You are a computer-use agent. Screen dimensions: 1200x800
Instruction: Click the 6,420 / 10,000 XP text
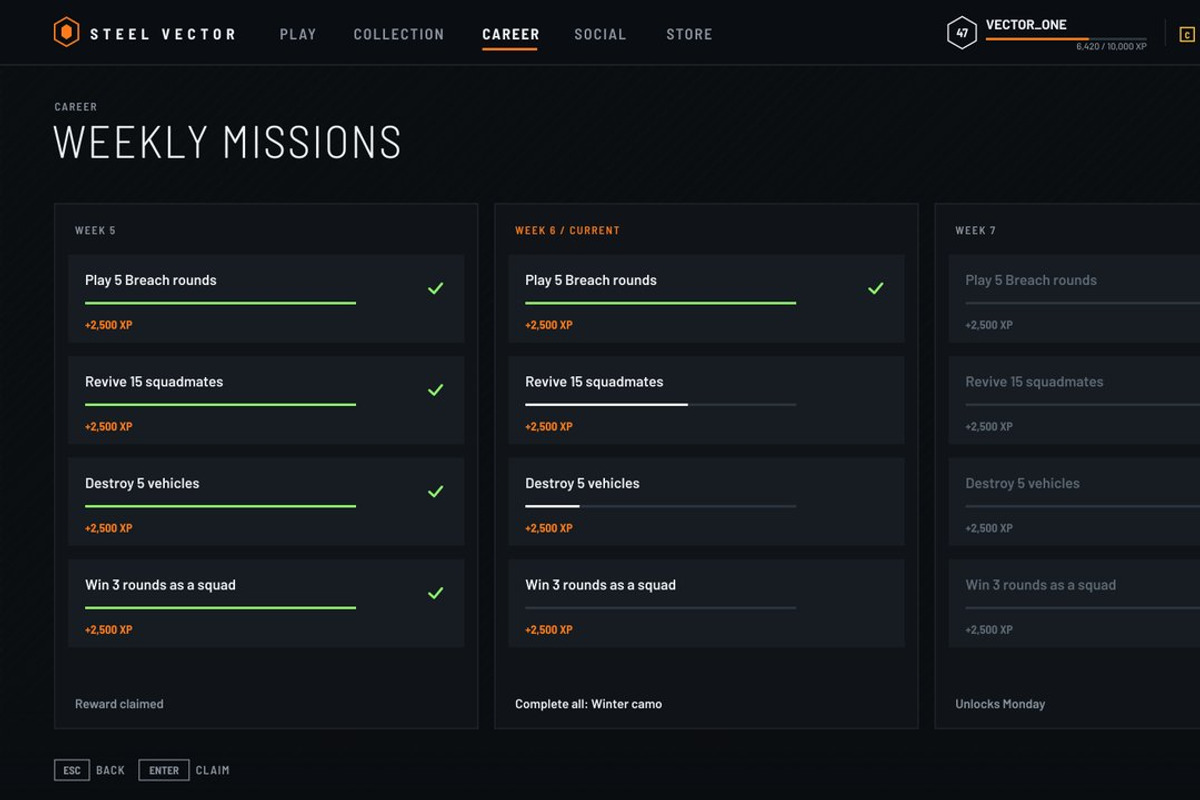(x=1111, y=47)
